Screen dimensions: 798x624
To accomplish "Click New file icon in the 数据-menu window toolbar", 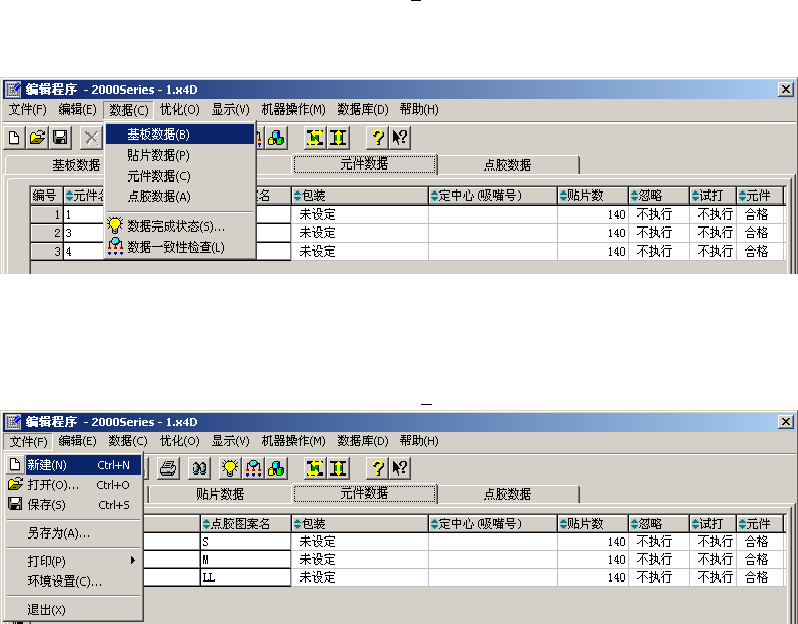I will [14, 137].
